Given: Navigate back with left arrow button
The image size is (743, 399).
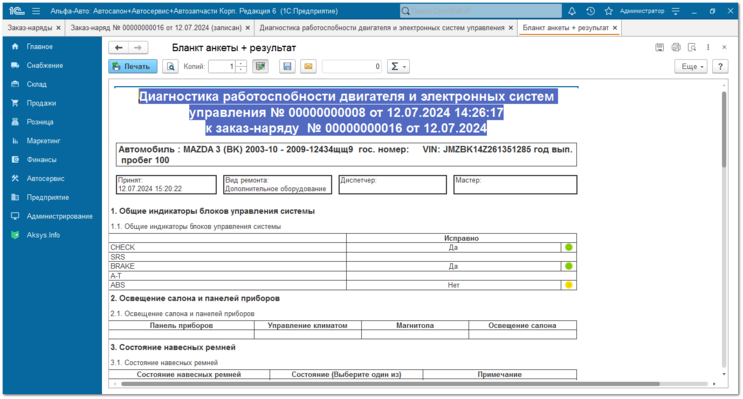Looking at the screenshot, I should point(118,47).
